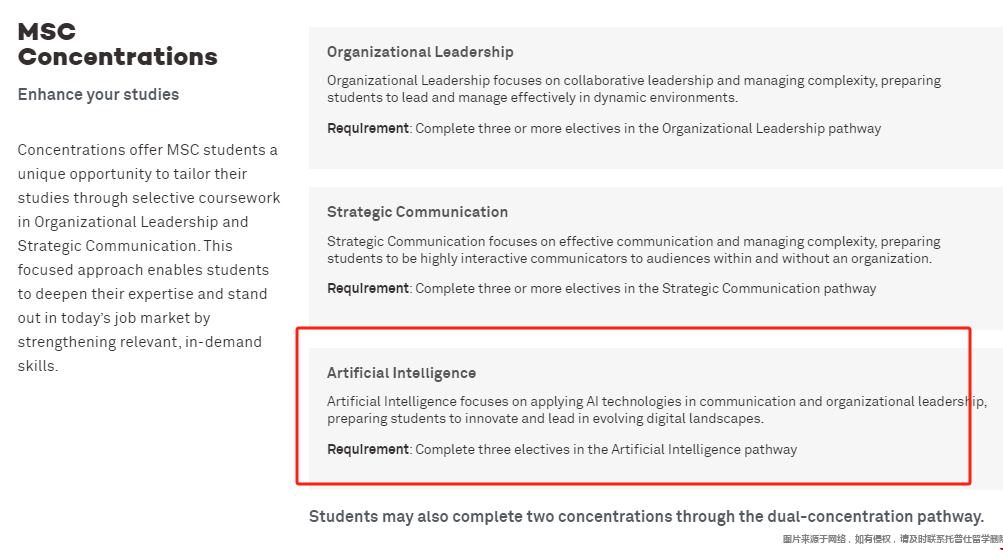Image resolution: width=1003 pixels, height=550 pixels.
Task: Select the "Artificial Intelligence" card title
Action: point(401,373)
